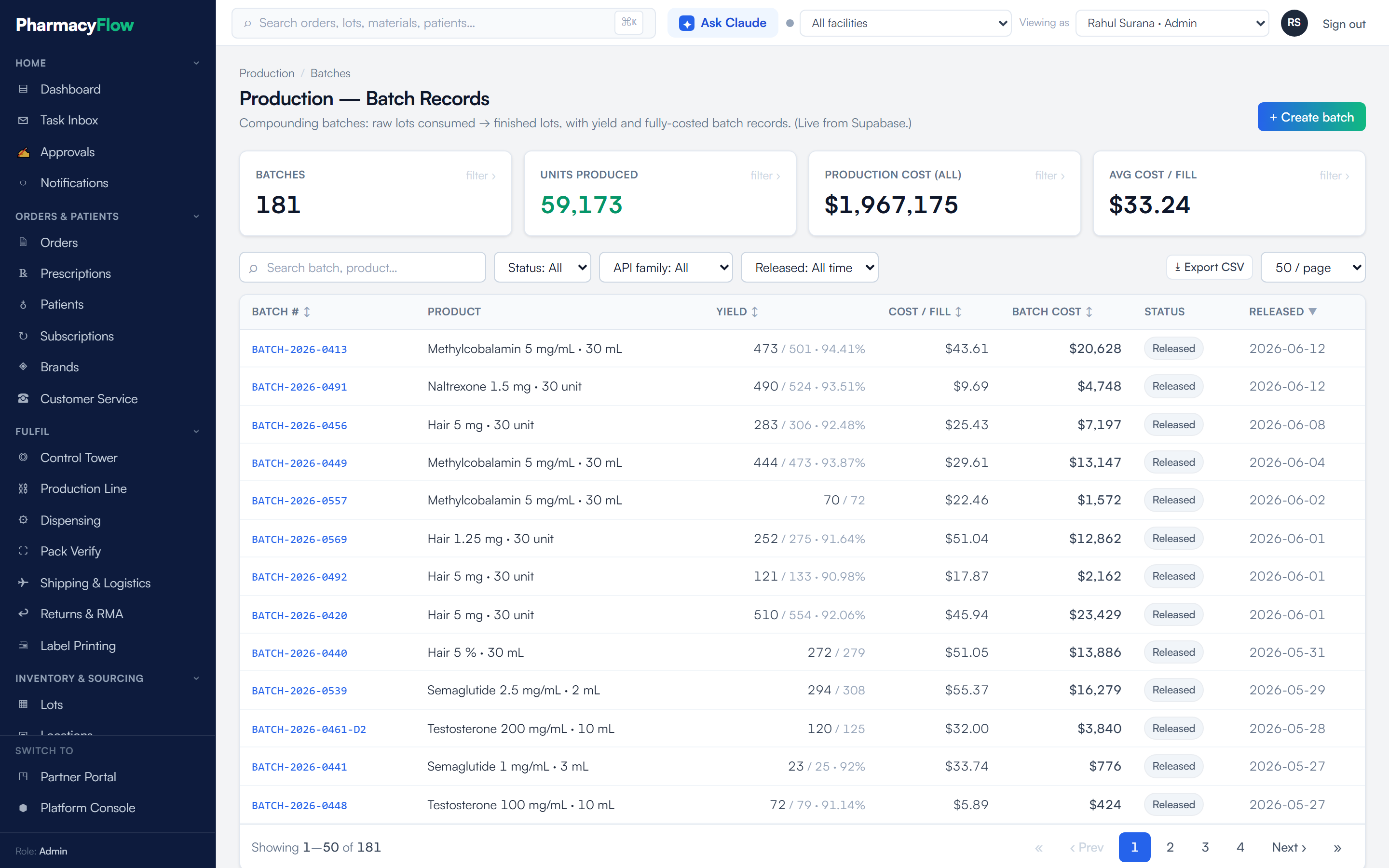Open the BATCH-2026-0413 record link
The image size is (1389, 868).
(299, 349)
